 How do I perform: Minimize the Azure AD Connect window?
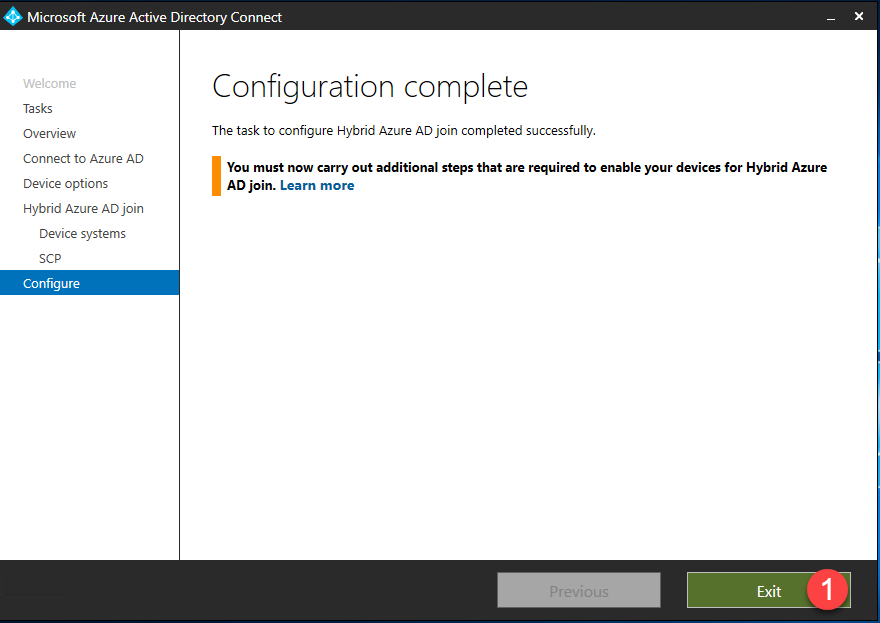(830, 16)
